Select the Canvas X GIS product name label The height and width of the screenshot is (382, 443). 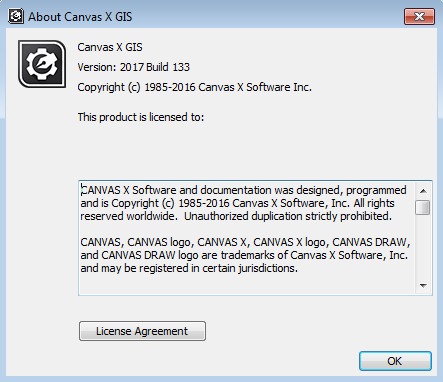110,47
